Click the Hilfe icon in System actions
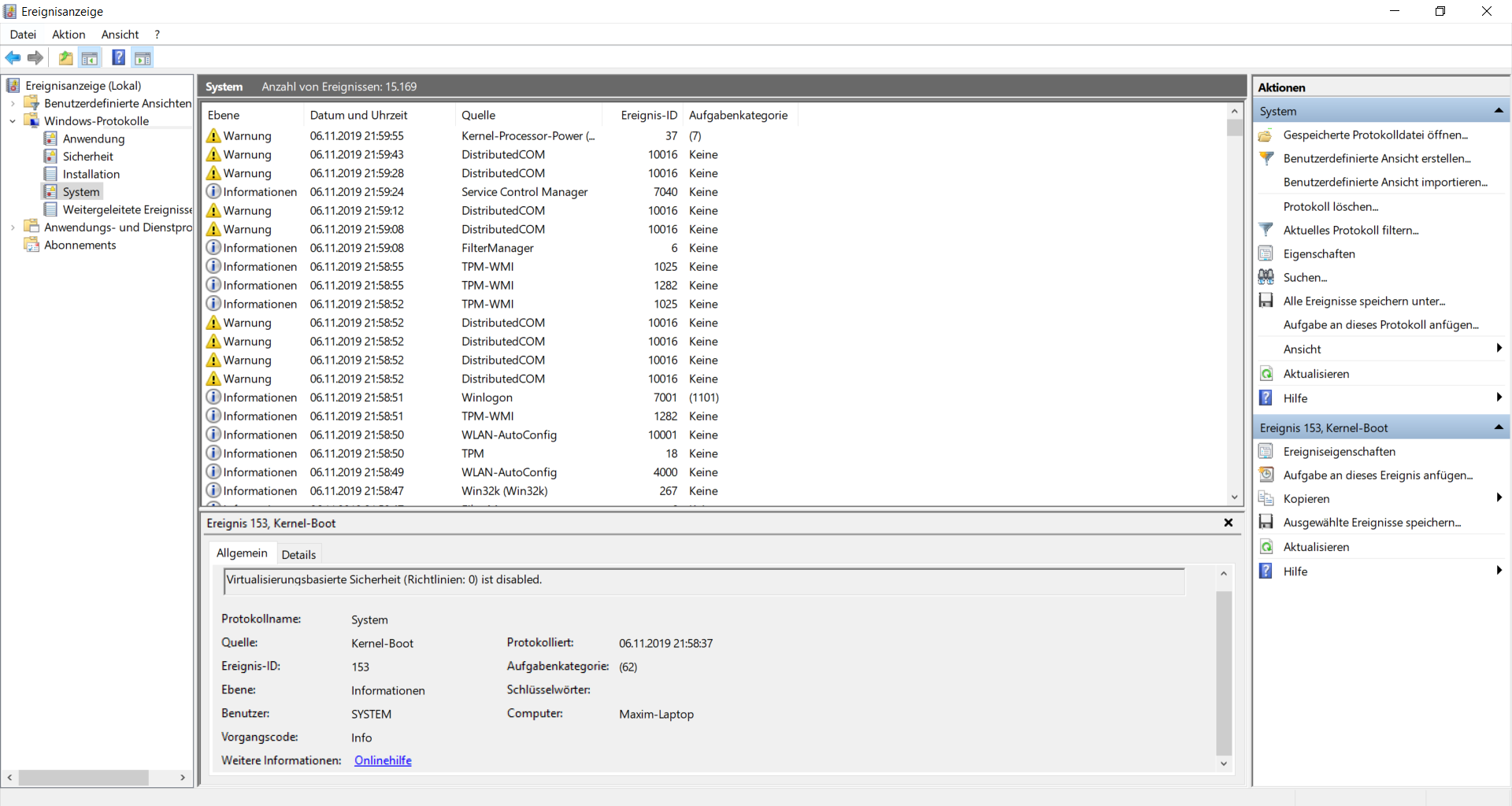 [1266, 398]
